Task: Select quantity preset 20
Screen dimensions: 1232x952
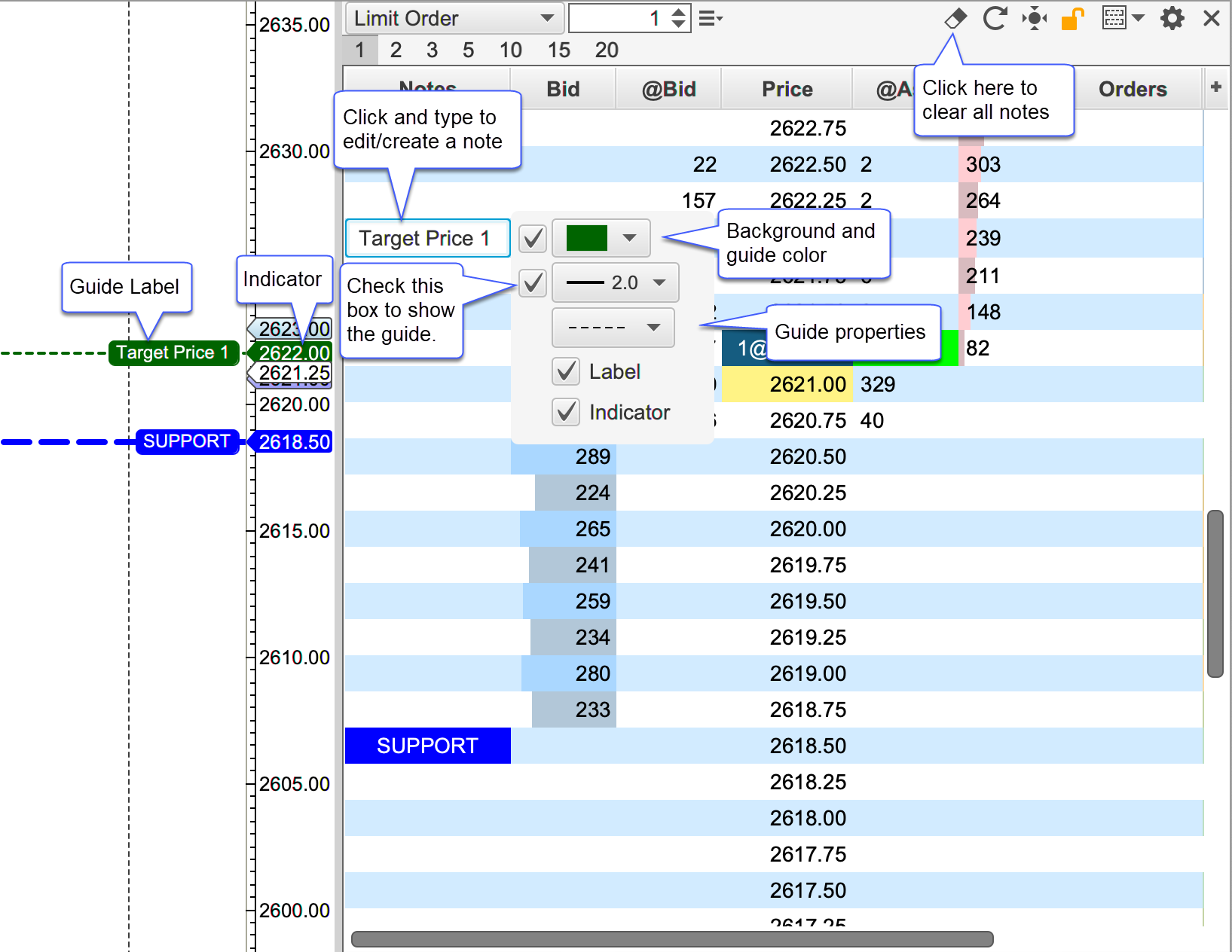Action: pos(606,50)
